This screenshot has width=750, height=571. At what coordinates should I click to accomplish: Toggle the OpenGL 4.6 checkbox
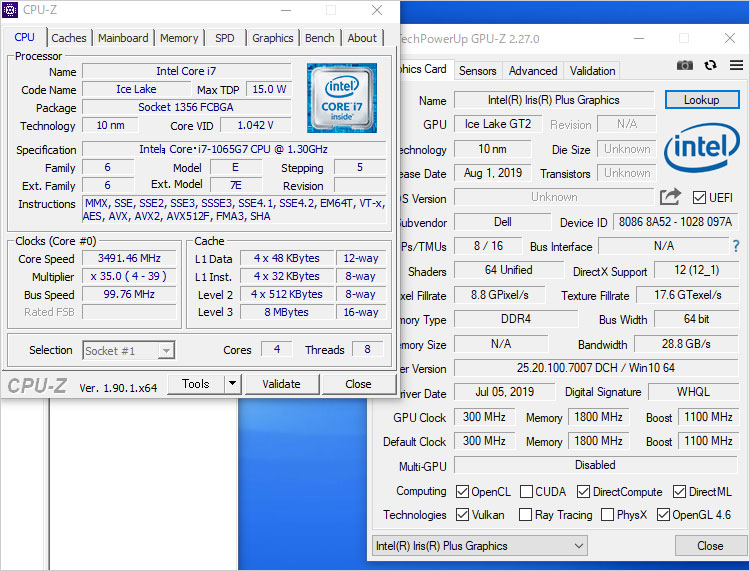(x=663, y=515)
